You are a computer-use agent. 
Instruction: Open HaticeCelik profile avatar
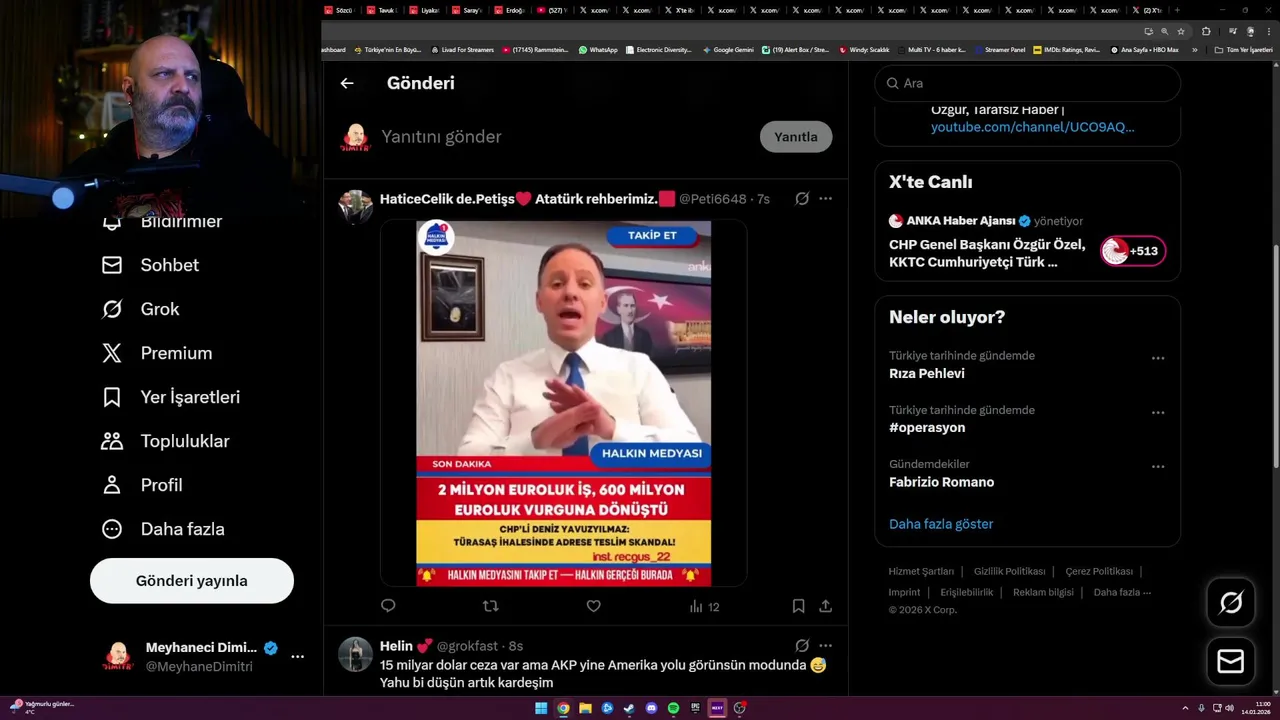click(x=355, y=206)
